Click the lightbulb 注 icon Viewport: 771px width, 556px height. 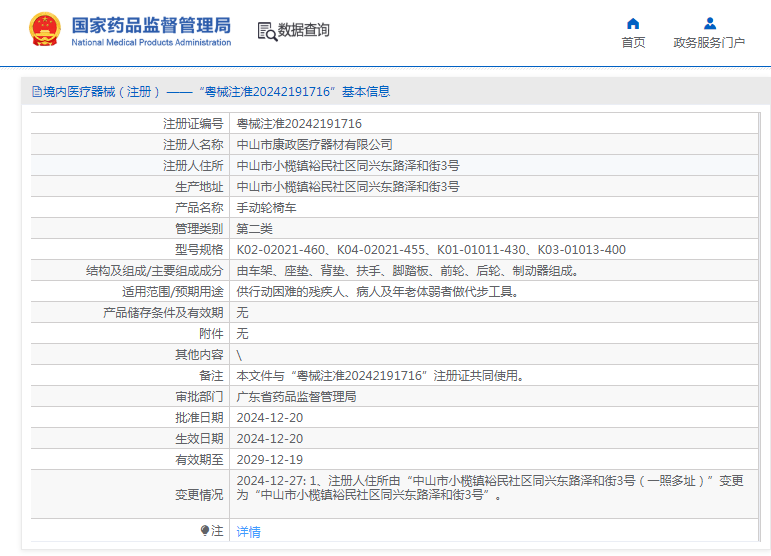point(205,530)
